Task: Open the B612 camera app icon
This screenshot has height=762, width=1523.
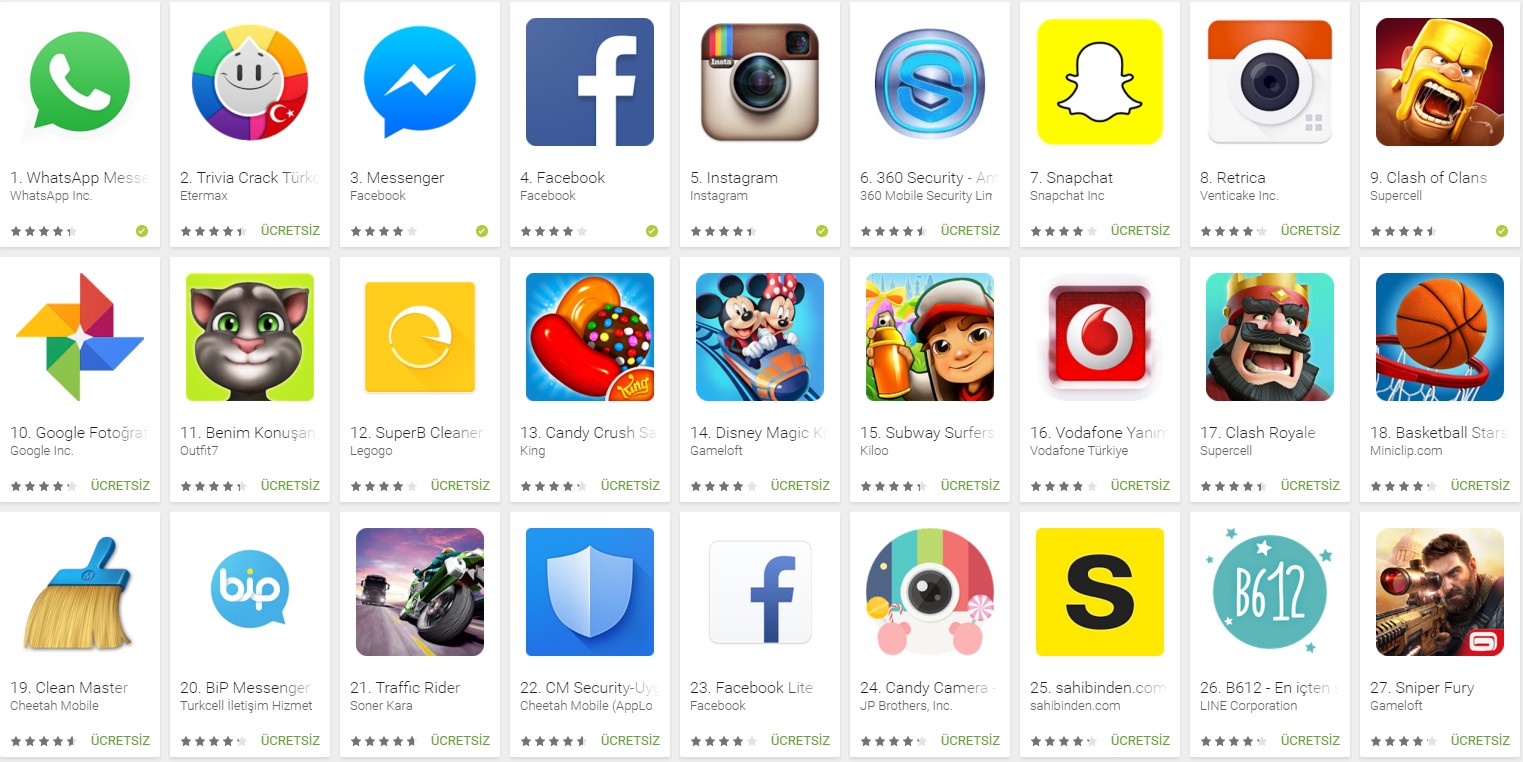Action: coord(1270,592)
